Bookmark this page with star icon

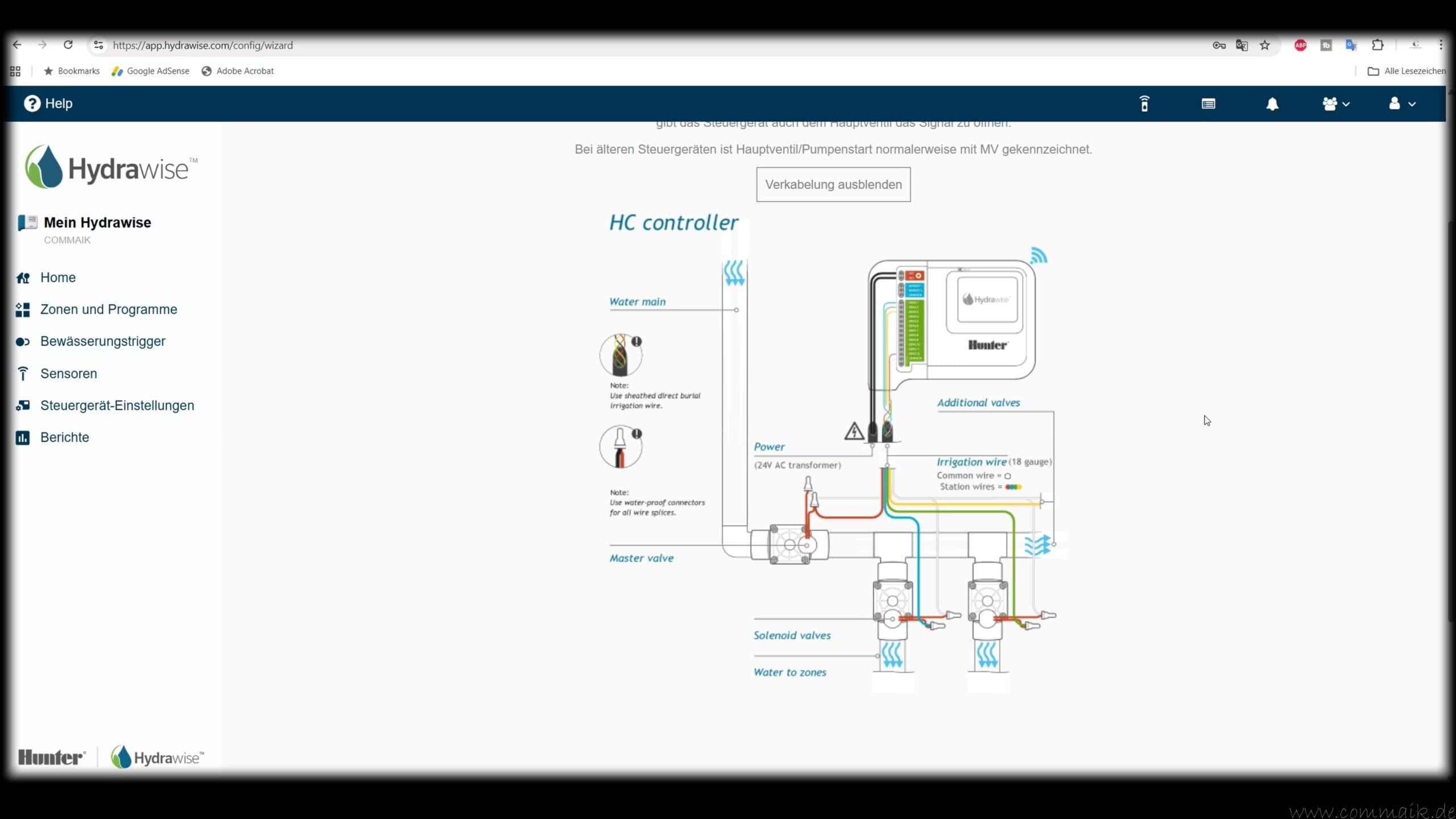point(1265,45)
